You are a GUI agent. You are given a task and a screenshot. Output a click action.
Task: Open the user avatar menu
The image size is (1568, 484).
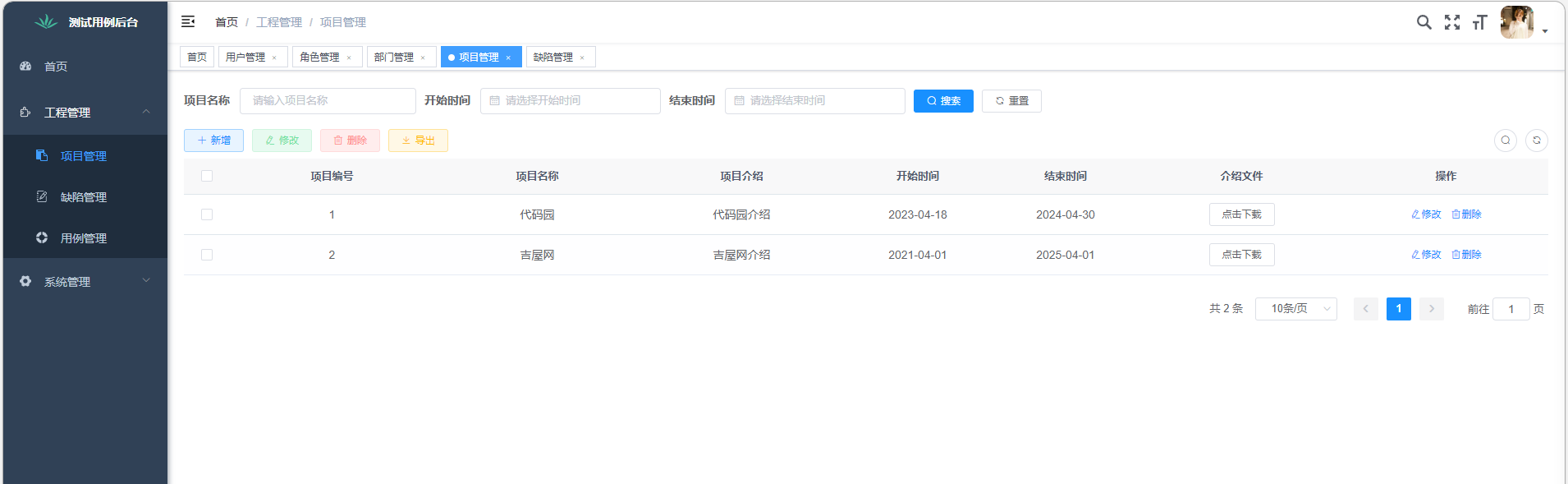1516,22
